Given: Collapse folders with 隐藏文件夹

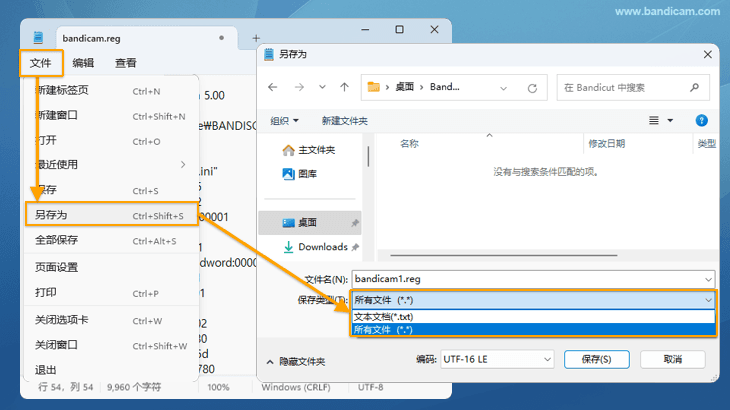Looking at the screenshot, I should [295, 362].
